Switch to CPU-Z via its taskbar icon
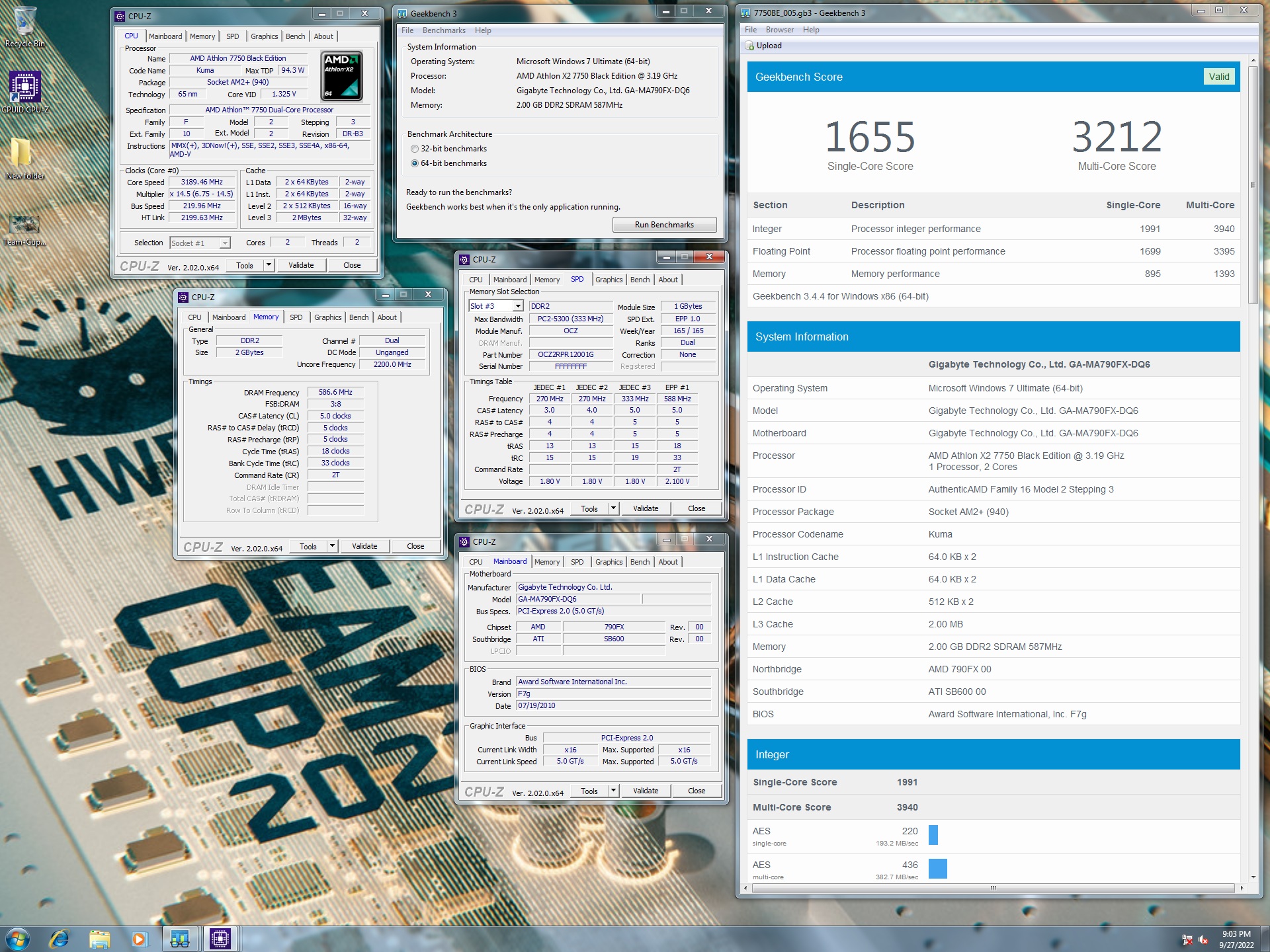Image resolution: width=1270 pixels, height=952 pixels. pos(220,939)
